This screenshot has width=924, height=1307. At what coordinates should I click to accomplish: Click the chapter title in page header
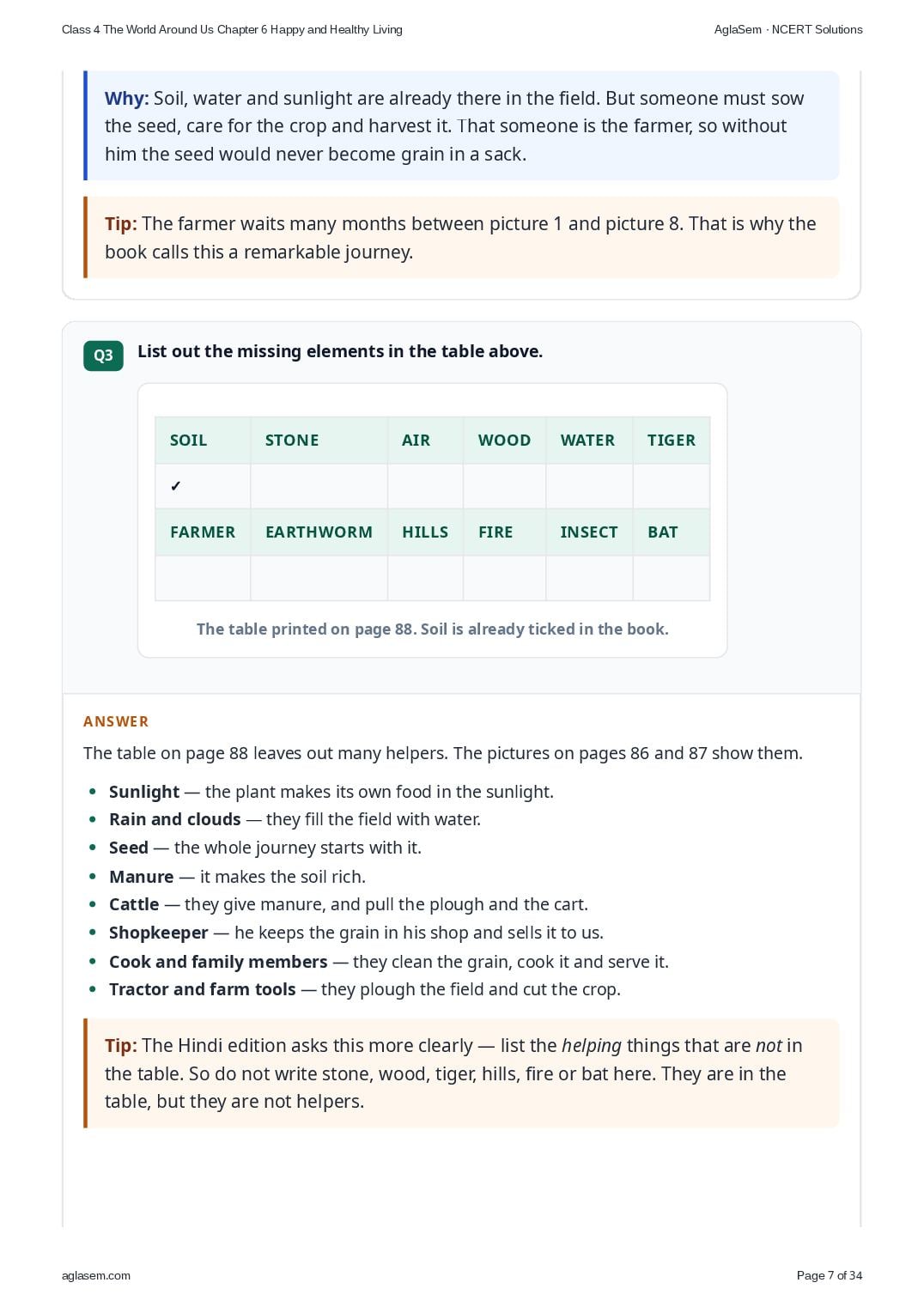point(232,29)
